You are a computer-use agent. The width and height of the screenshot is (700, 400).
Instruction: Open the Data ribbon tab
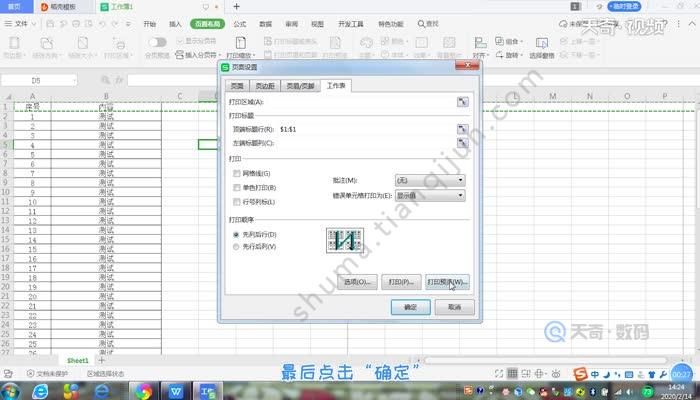click(x=266, y=24)
